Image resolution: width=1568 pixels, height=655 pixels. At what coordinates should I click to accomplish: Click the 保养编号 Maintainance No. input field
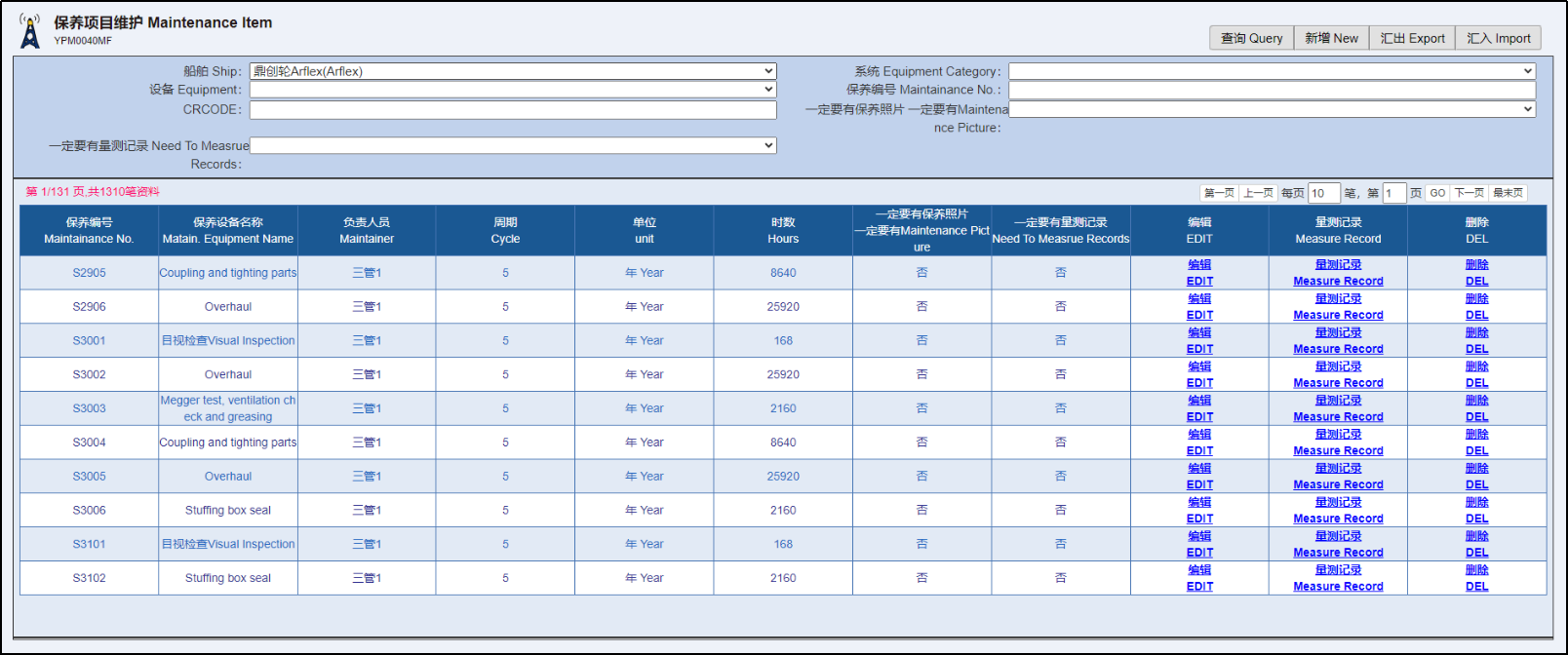(1272, 90)
